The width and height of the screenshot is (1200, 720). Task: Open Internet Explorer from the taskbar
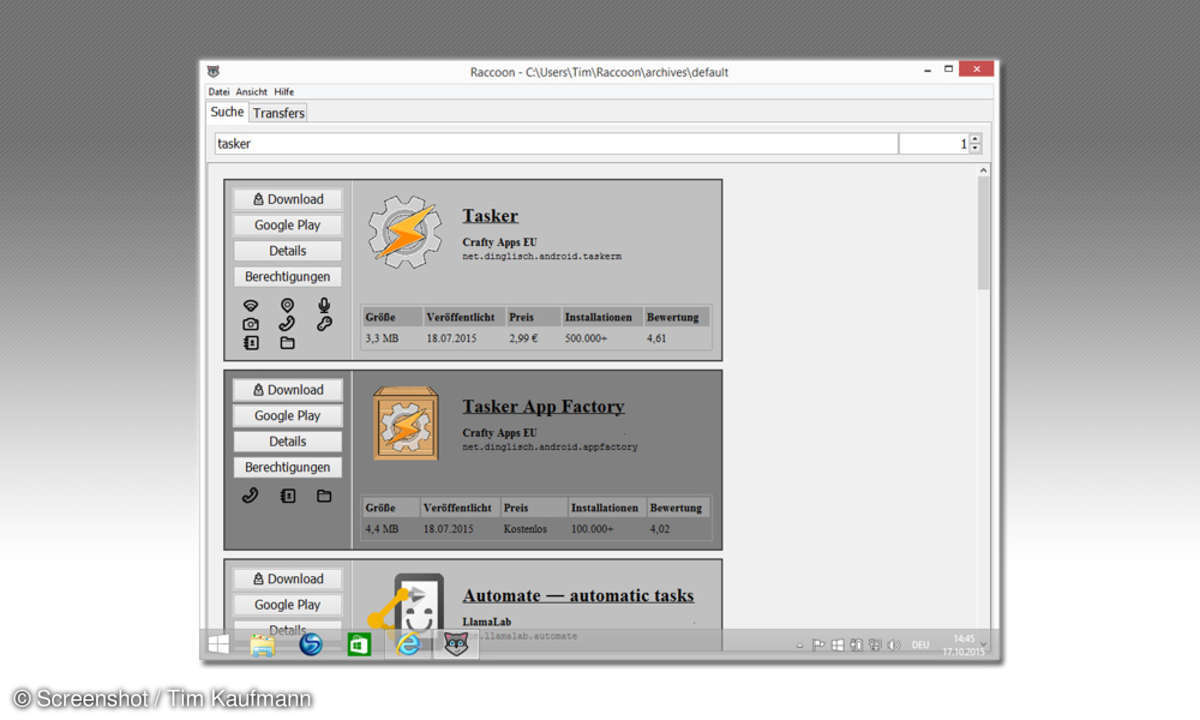pyautogui.click(x=407, y=645)
